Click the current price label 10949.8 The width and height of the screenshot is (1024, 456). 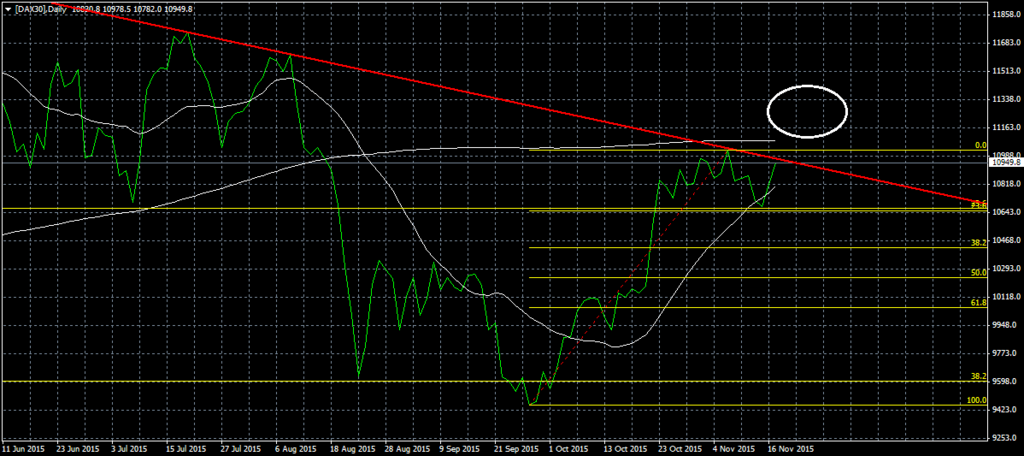click(1004, 161)
